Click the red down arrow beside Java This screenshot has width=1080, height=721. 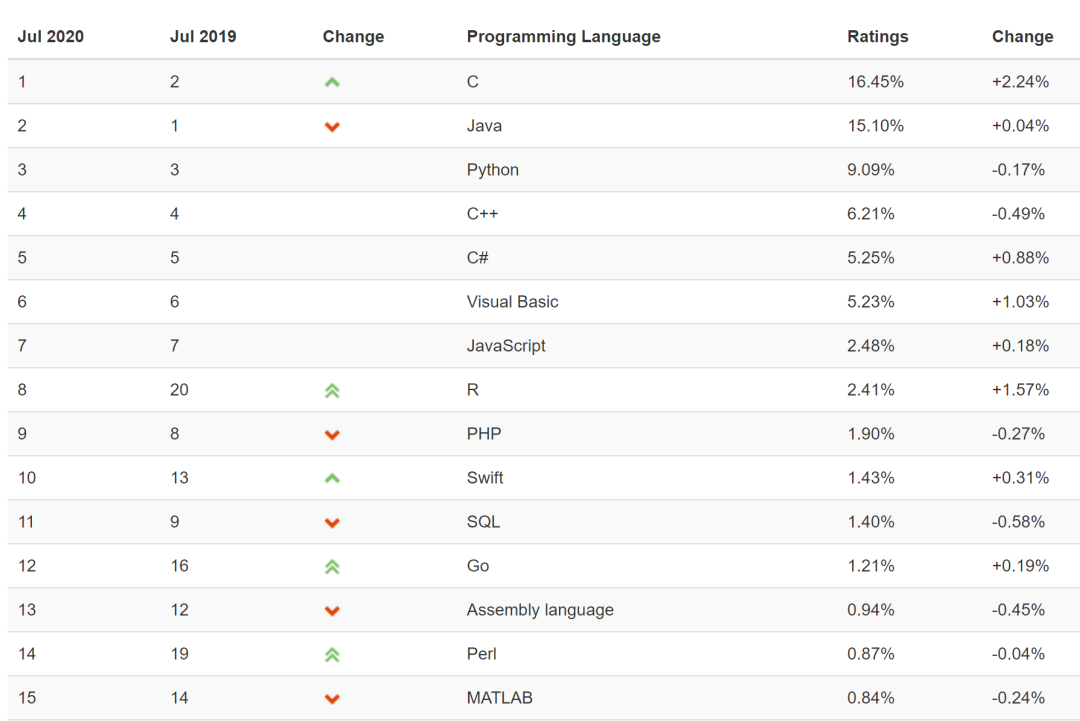click(x=332, y=127)
